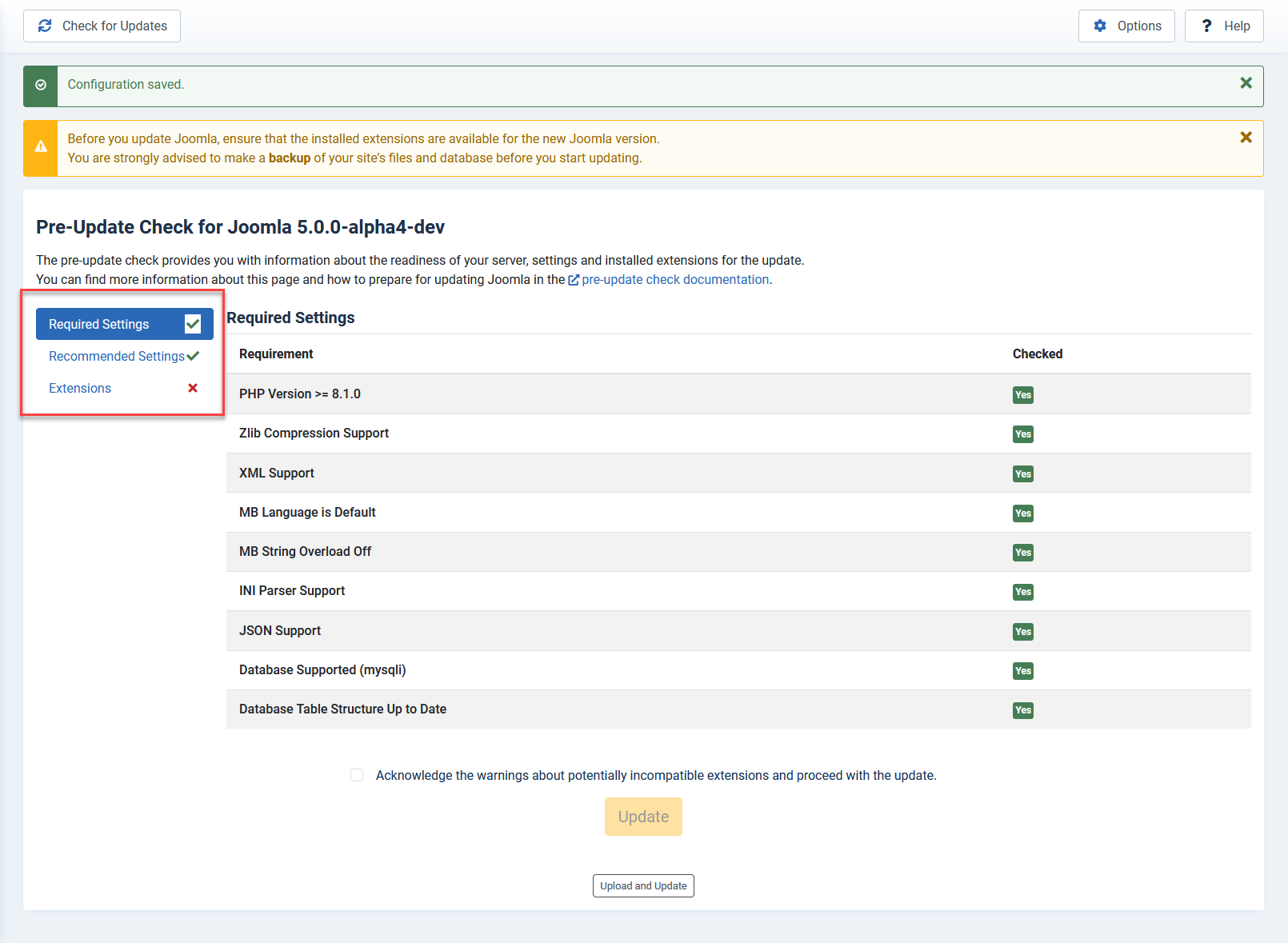This screenshot has height=943, width=1288.
Task: Open the pre-update check documentation link
Action: point(675,279)
